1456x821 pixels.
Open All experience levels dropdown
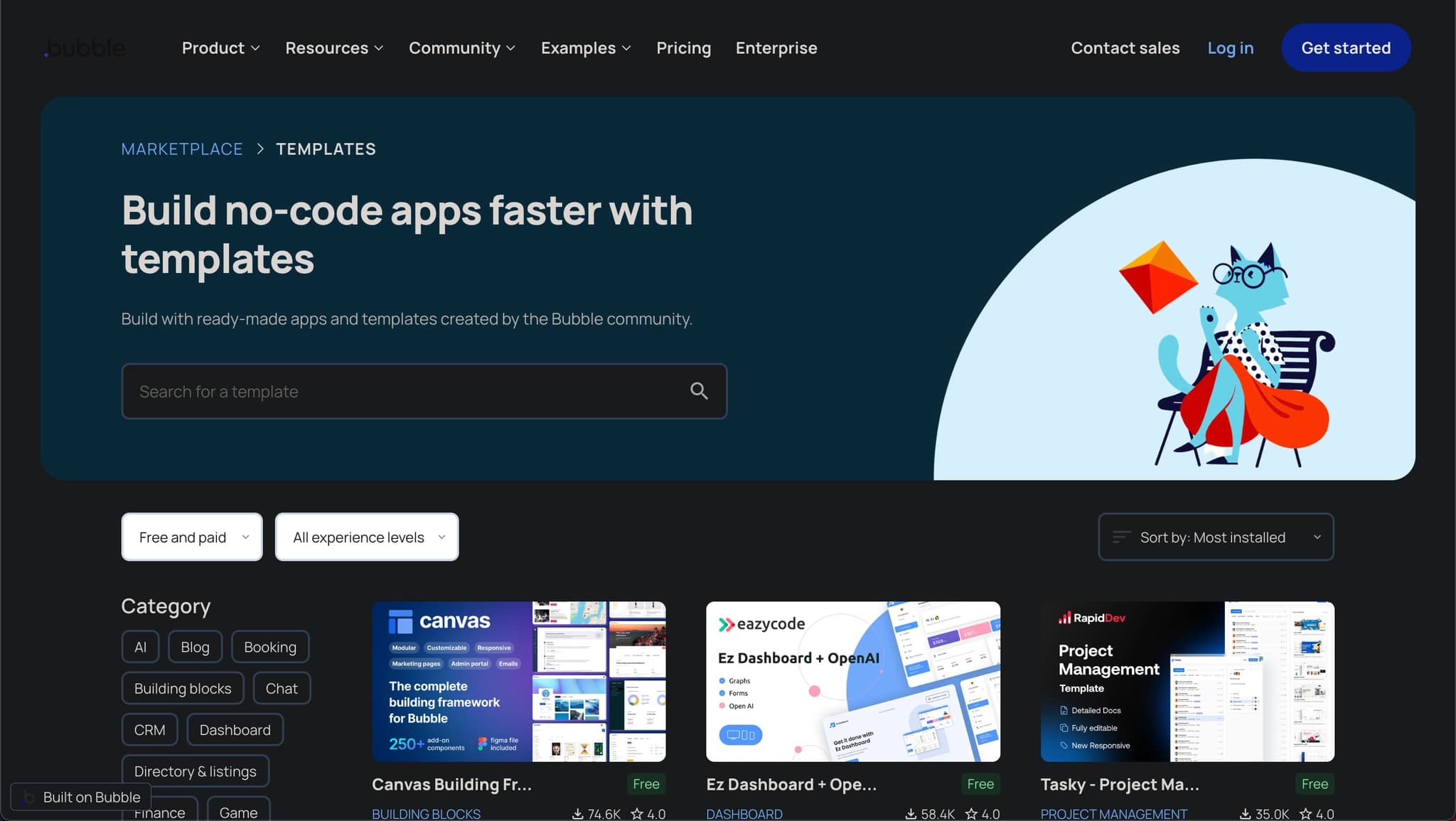tap(367, 537)
